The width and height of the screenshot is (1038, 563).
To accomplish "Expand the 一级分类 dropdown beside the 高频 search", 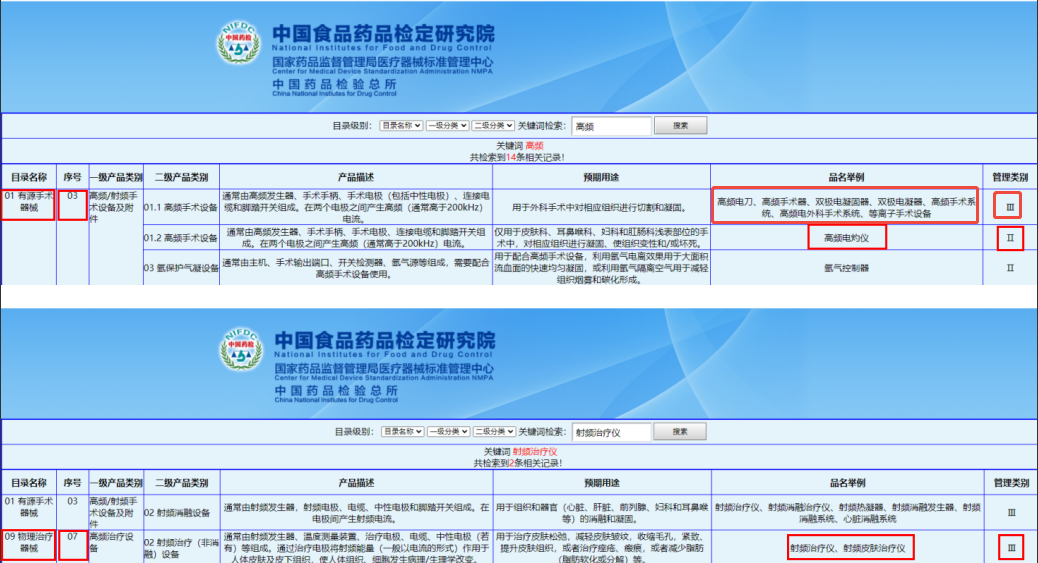I will click(x=447, y=126).
